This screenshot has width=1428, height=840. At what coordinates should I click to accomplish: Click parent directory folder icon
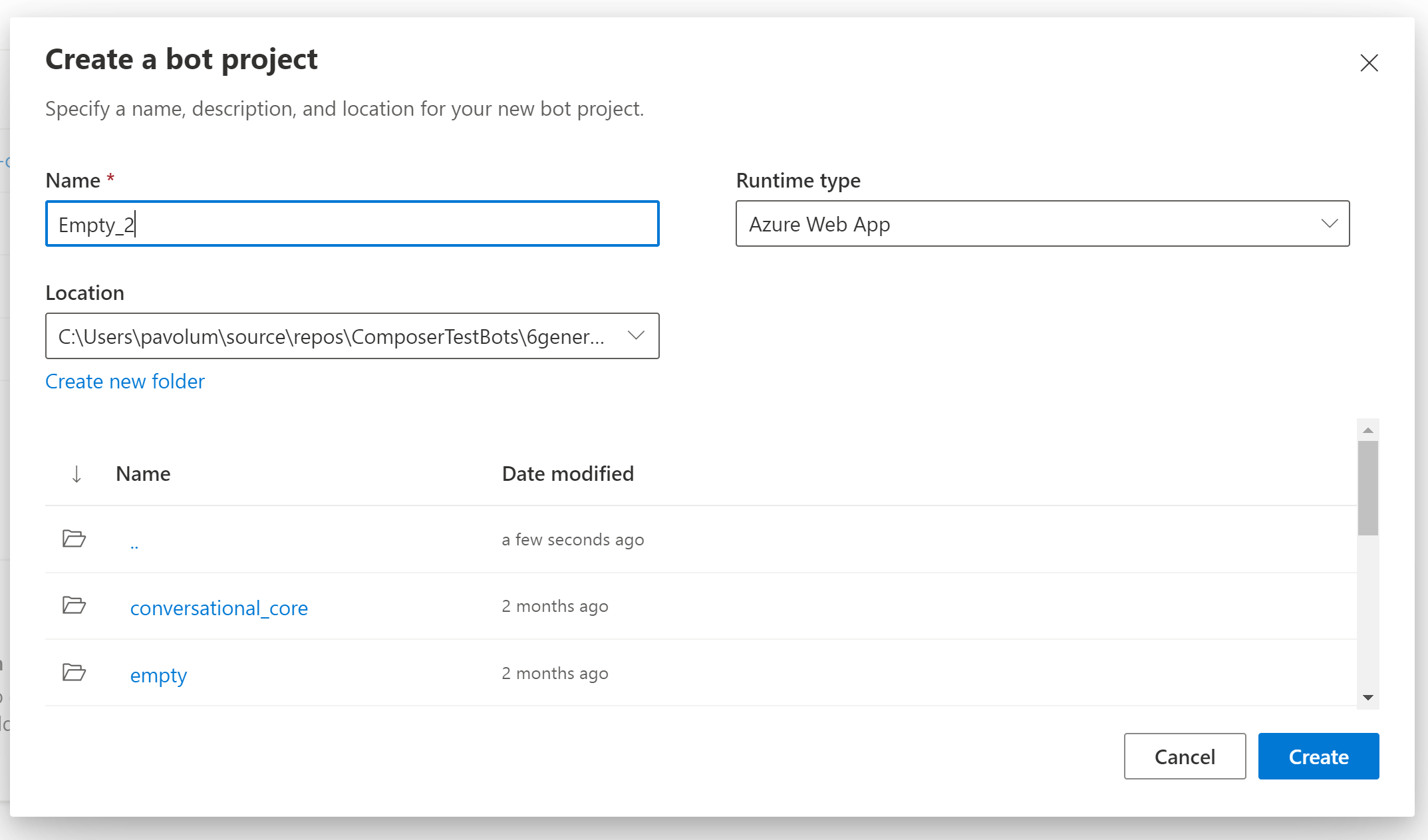(x=74, y=538)
